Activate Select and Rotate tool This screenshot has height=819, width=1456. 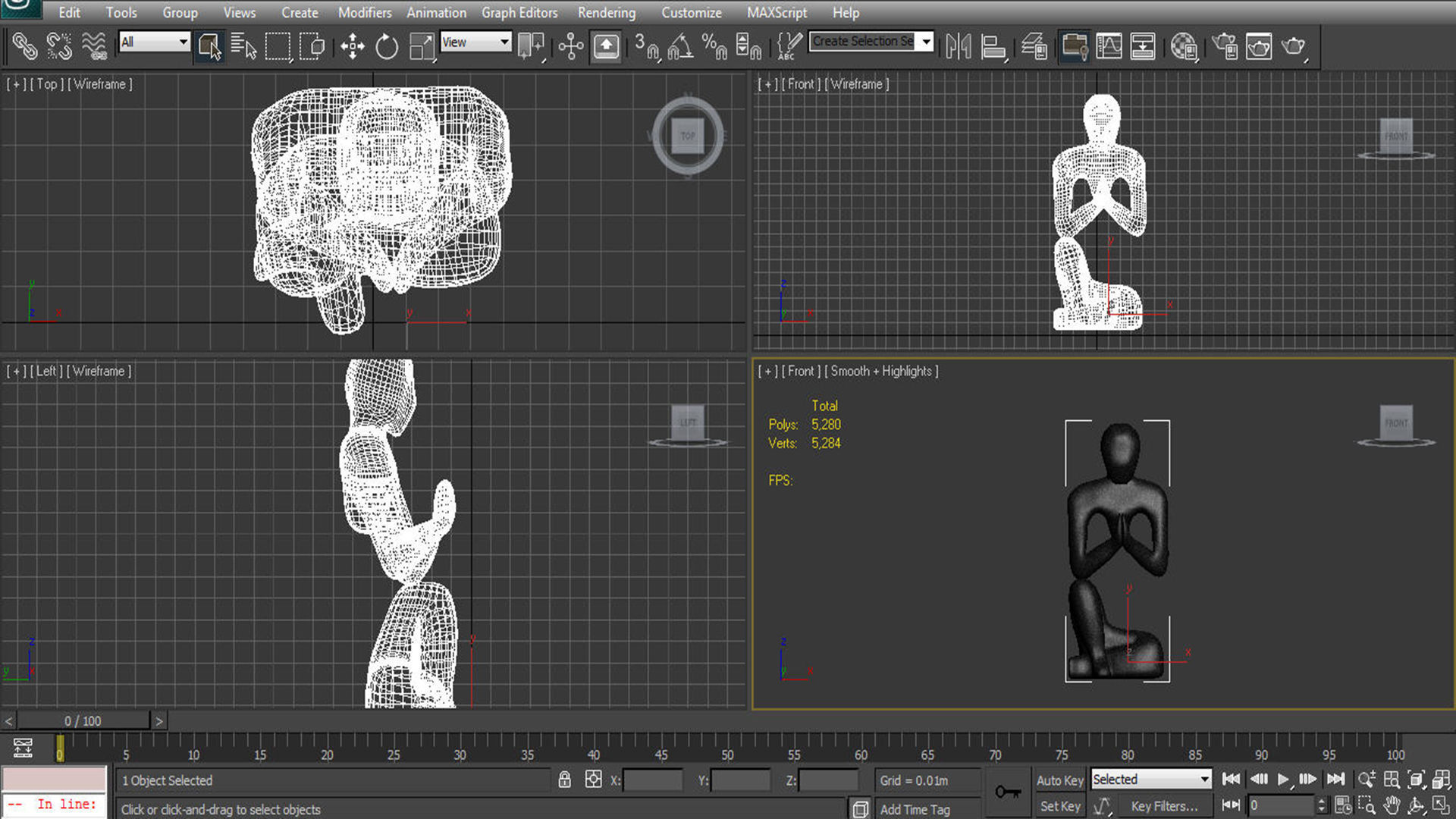coord(387,46)
